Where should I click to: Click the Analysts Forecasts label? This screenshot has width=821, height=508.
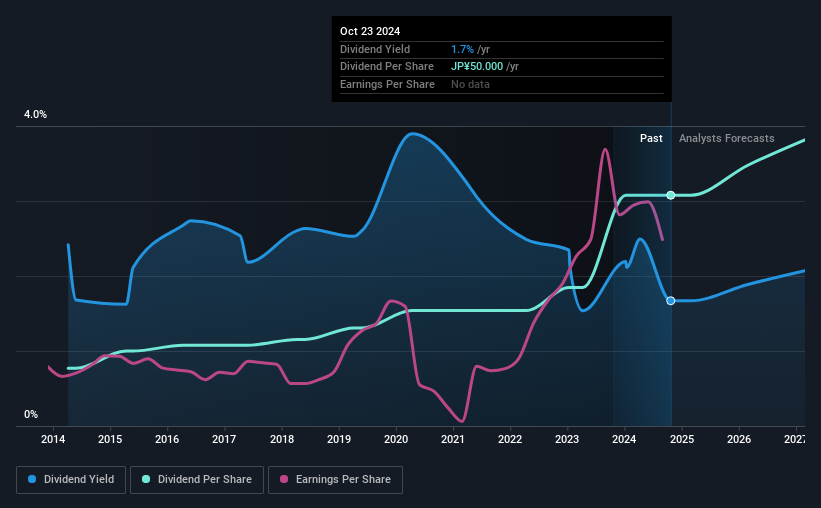pos(727,138)
